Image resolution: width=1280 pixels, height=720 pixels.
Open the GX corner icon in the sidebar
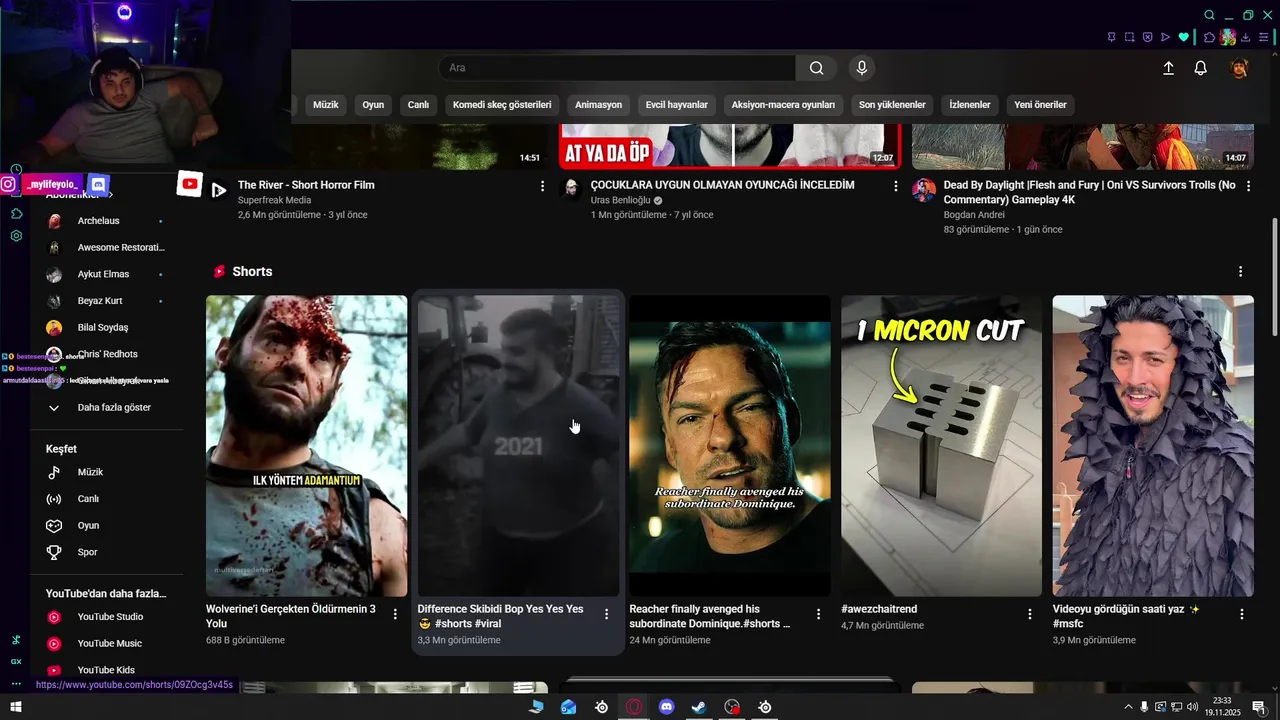(x=16, y=661)
